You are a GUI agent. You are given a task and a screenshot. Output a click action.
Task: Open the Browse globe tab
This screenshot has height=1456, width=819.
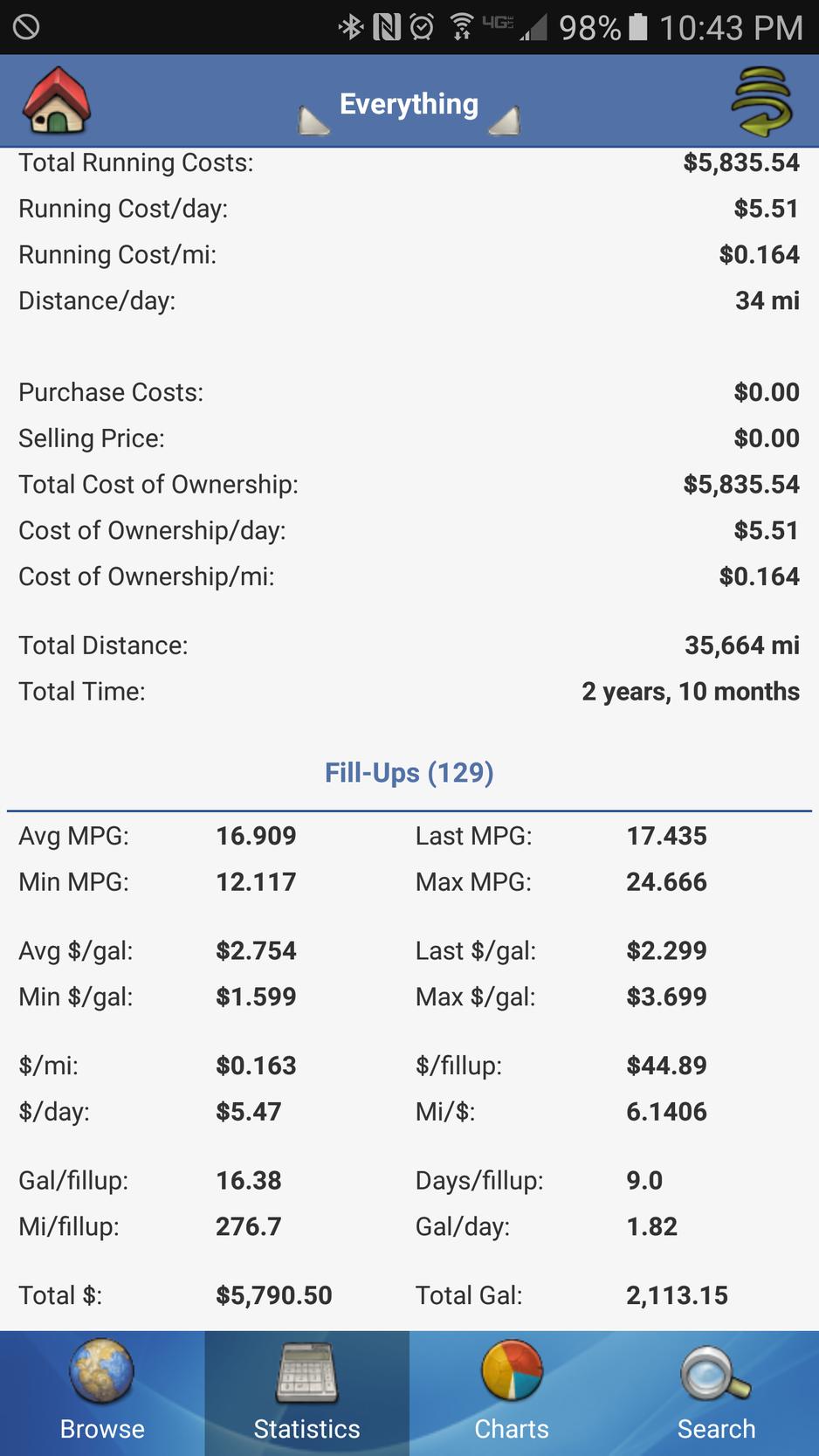[102, 1393]
